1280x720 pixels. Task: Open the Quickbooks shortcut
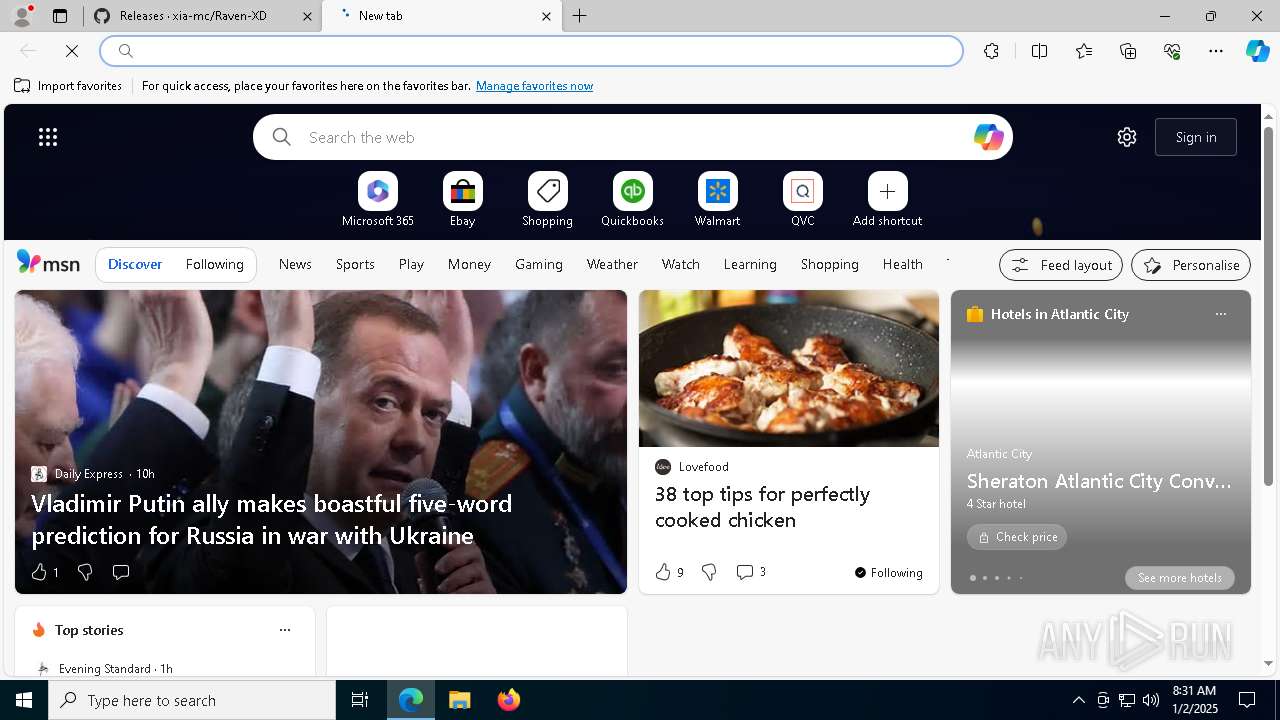pyautogui.click(x=633, y=200)
